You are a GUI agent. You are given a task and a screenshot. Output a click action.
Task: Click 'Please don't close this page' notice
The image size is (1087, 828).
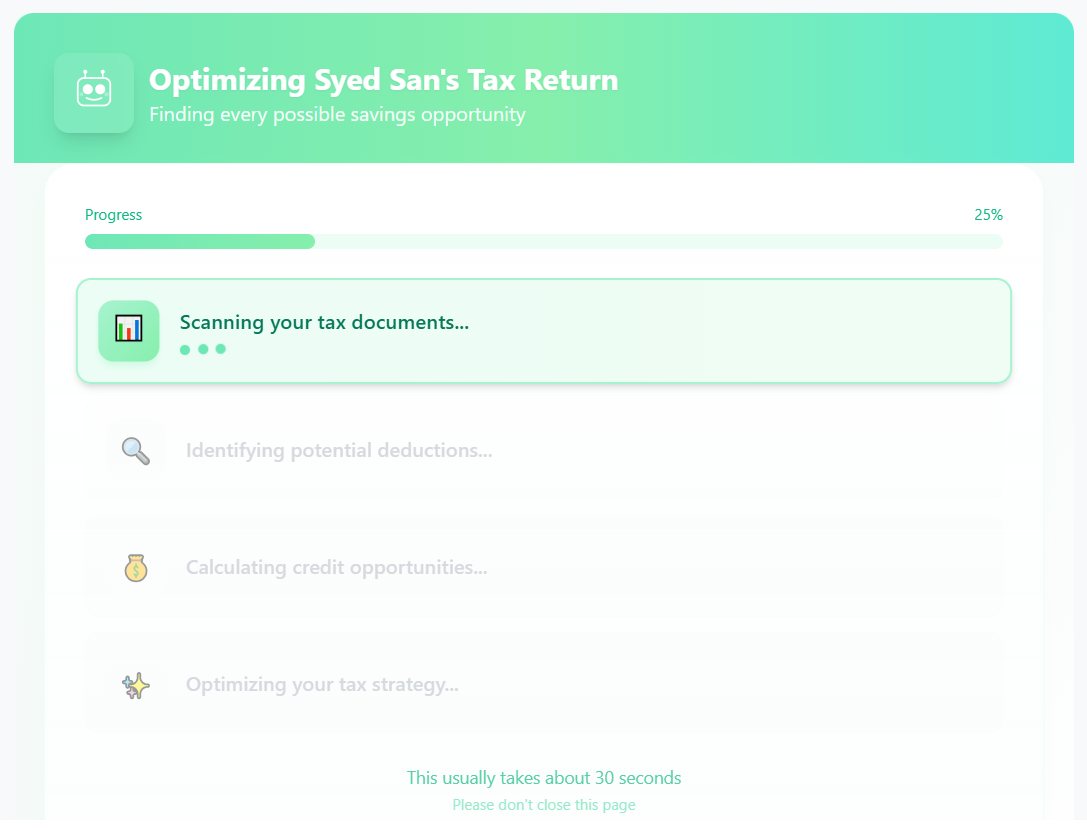pos(544,805)
